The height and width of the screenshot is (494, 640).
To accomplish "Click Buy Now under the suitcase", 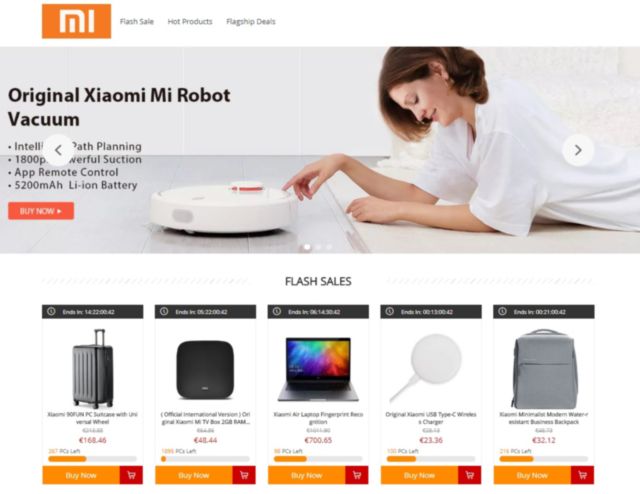I will point(81,475).
